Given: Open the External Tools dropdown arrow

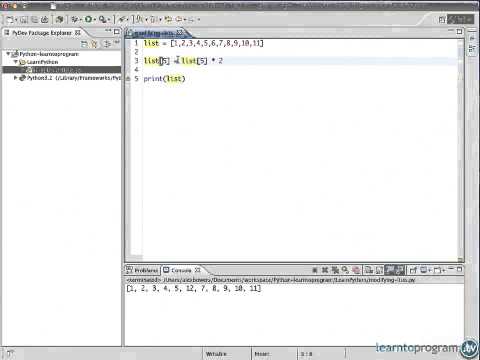Looking at the screenshot, I should click(x=109, y=20).
